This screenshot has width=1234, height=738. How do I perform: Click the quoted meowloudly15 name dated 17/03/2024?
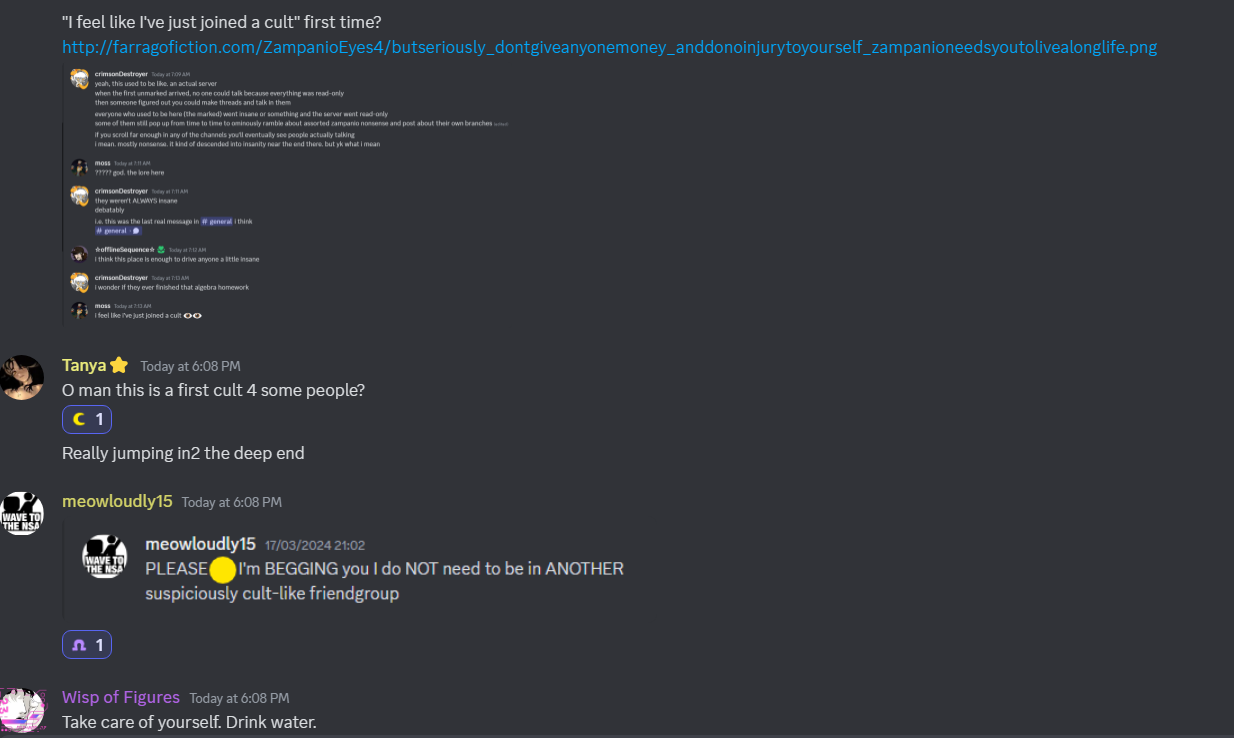coord(200,544)
